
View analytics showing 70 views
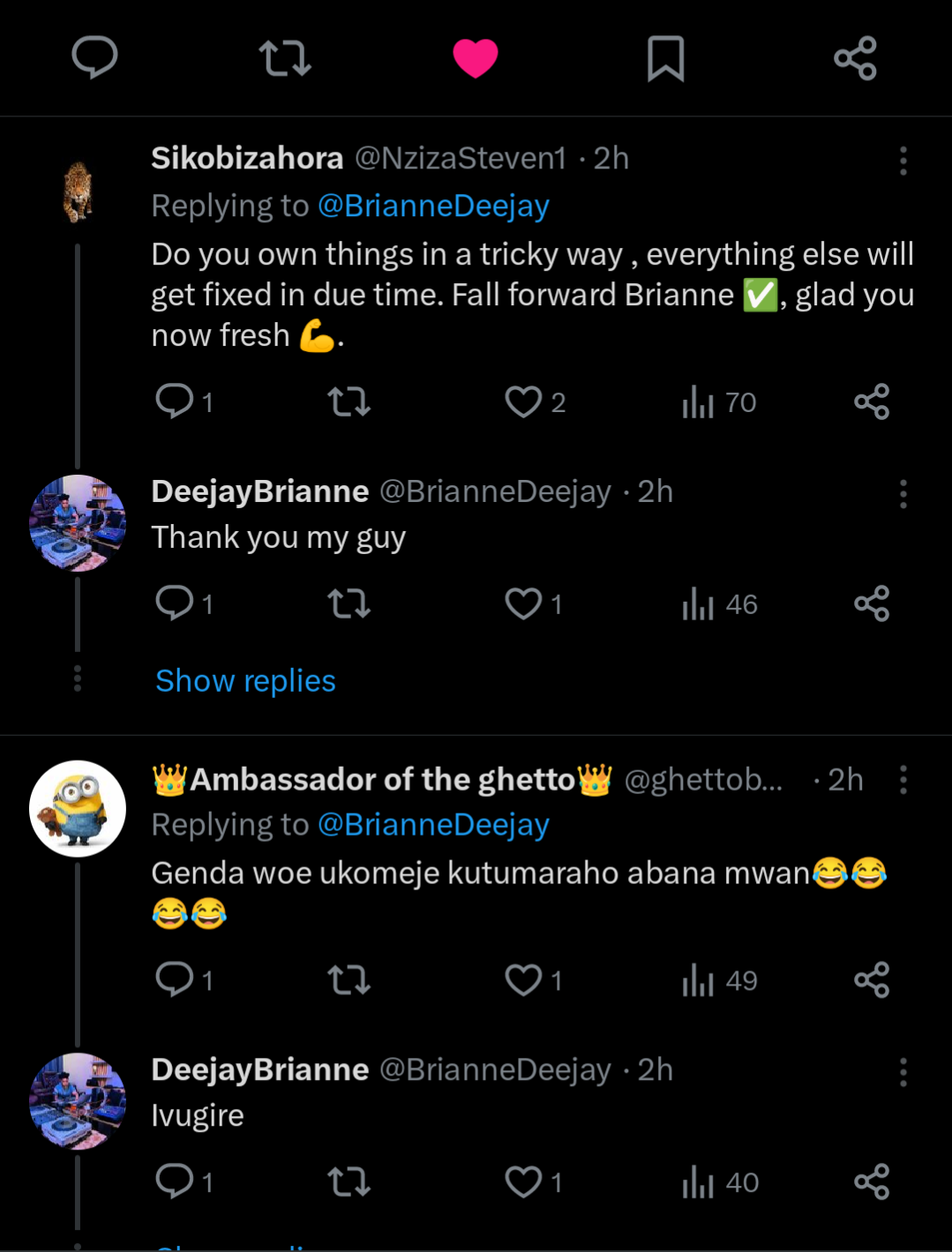718,402
